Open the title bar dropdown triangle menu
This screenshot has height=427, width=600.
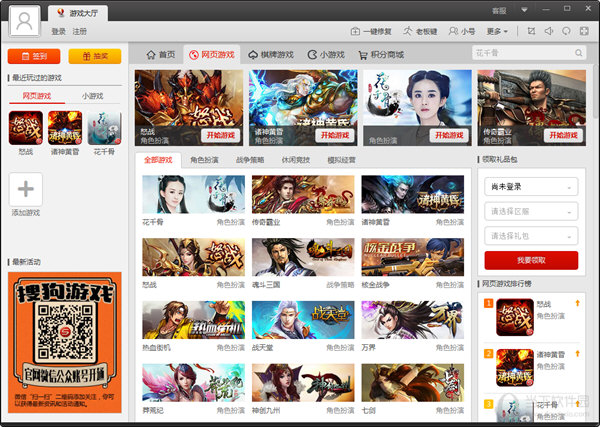525,10
